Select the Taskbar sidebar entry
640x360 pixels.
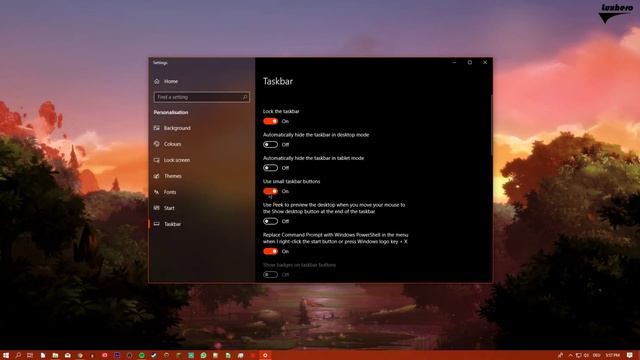point(168,224)
